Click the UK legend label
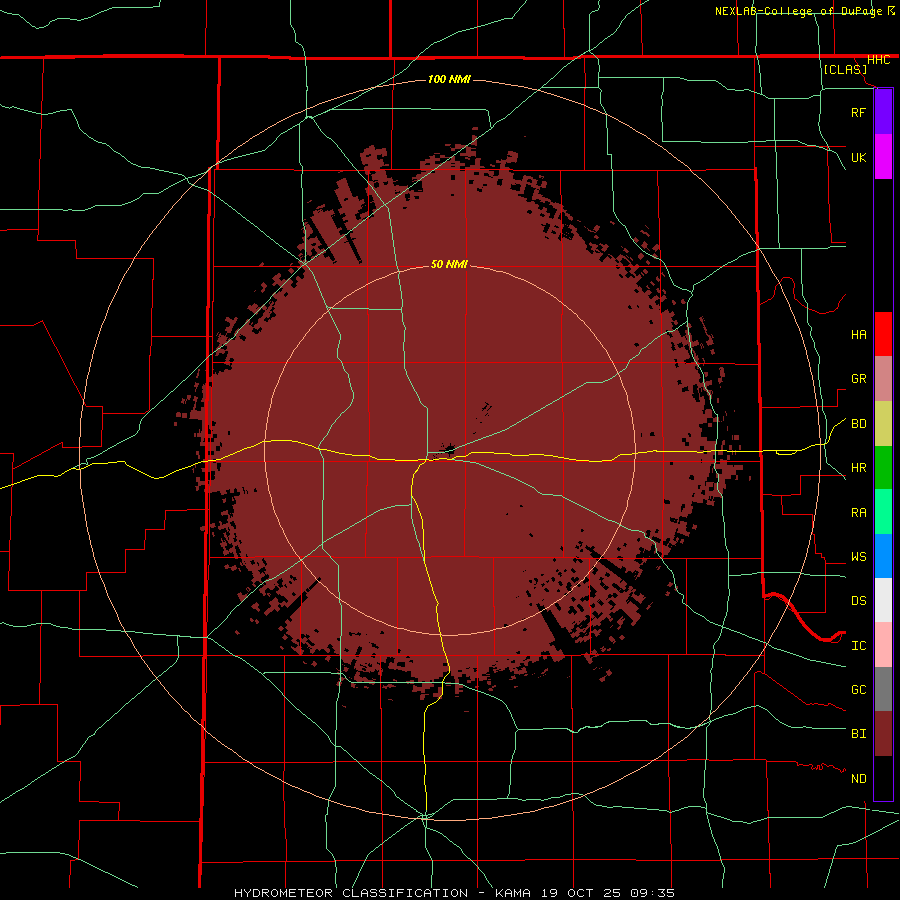This screenshot has width=900, height=900. 858,158
